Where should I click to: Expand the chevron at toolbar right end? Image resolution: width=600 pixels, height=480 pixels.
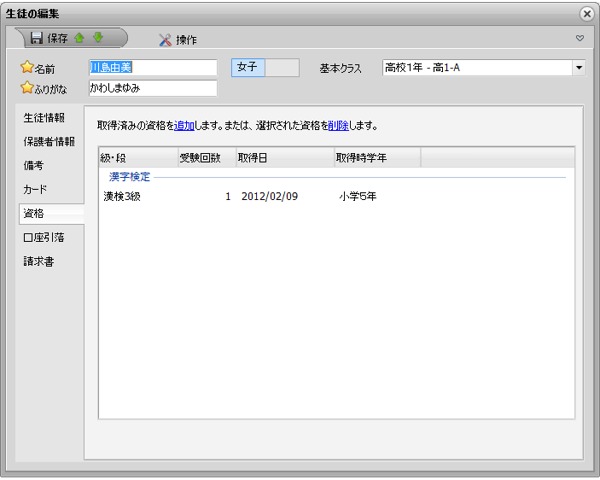click(579, 39)
